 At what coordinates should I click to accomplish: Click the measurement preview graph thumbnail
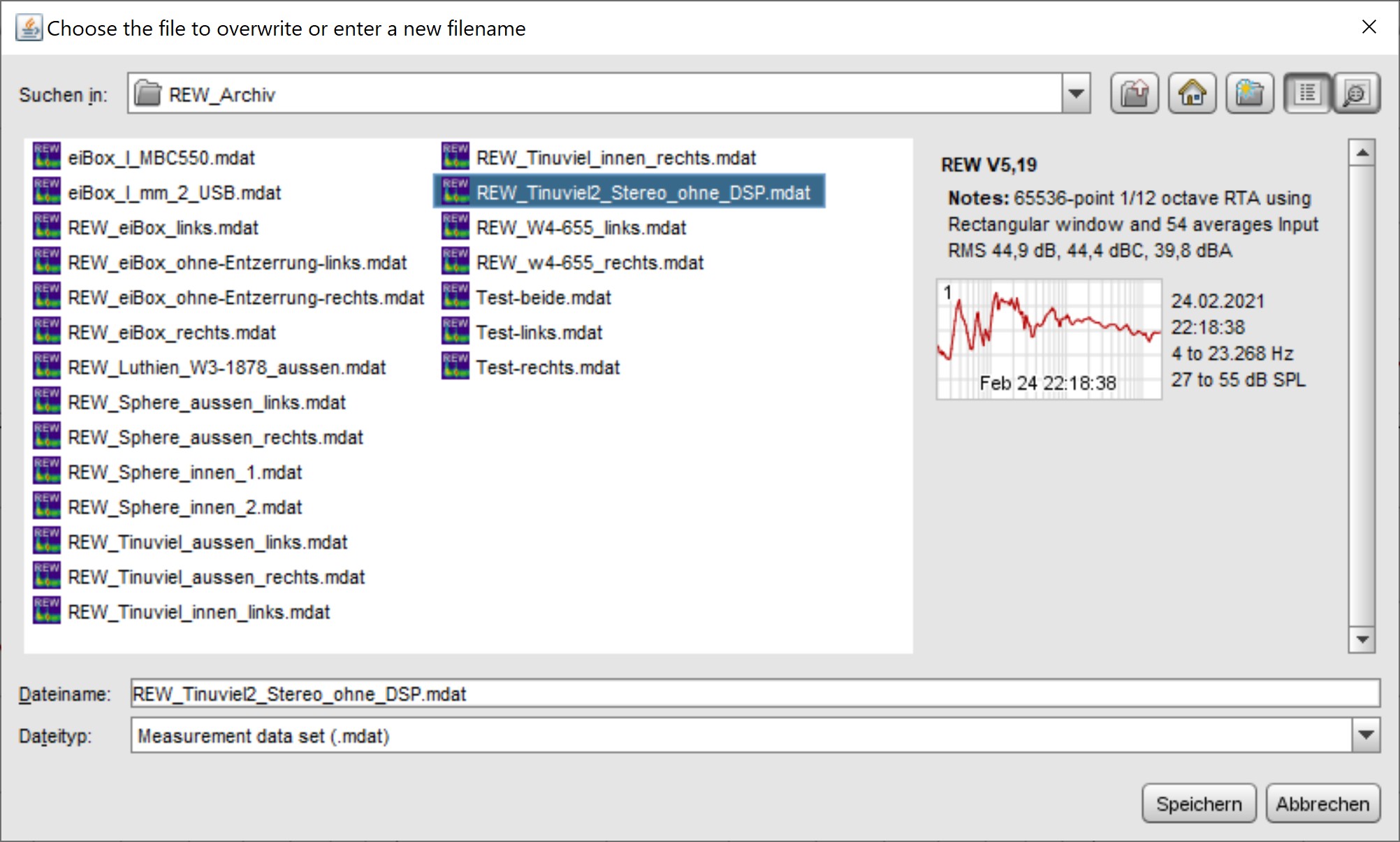[1049, 340]
